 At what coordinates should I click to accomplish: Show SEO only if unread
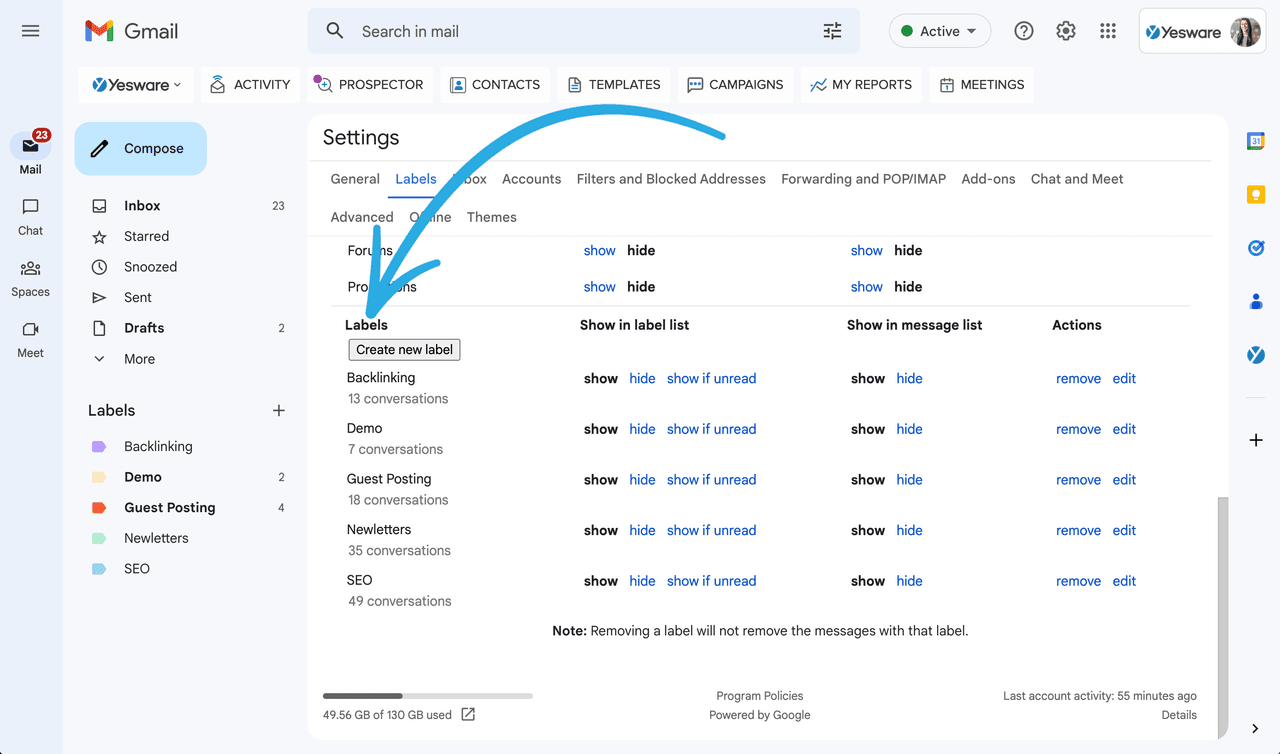point(711,580)
